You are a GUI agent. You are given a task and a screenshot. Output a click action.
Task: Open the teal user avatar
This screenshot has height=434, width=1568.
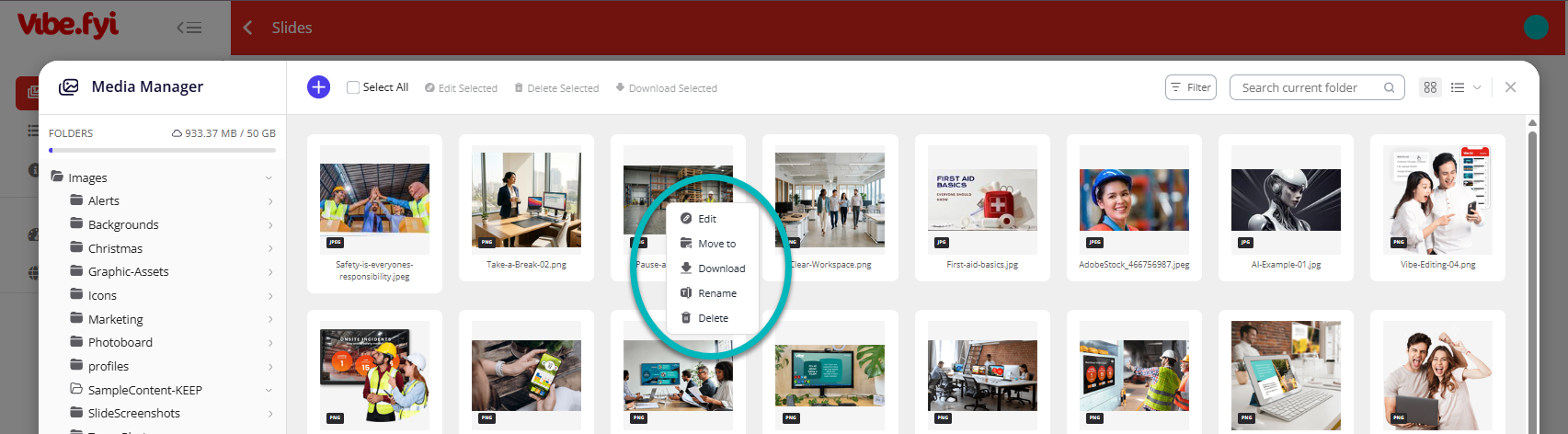tap(1536, 28)
